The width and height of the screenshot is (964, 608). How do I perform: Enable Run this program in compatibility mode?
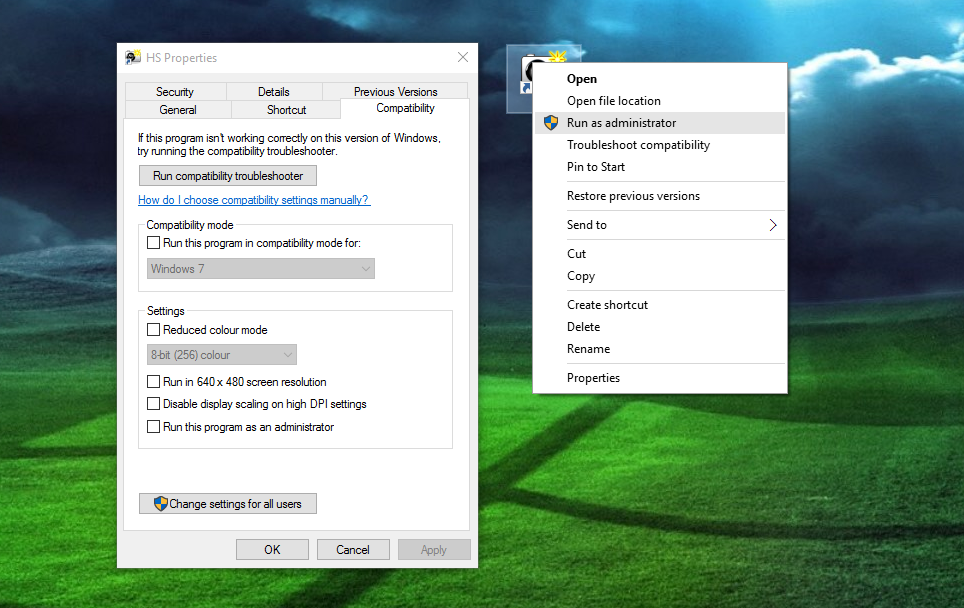pyautogui.click(x=154, y=243)
